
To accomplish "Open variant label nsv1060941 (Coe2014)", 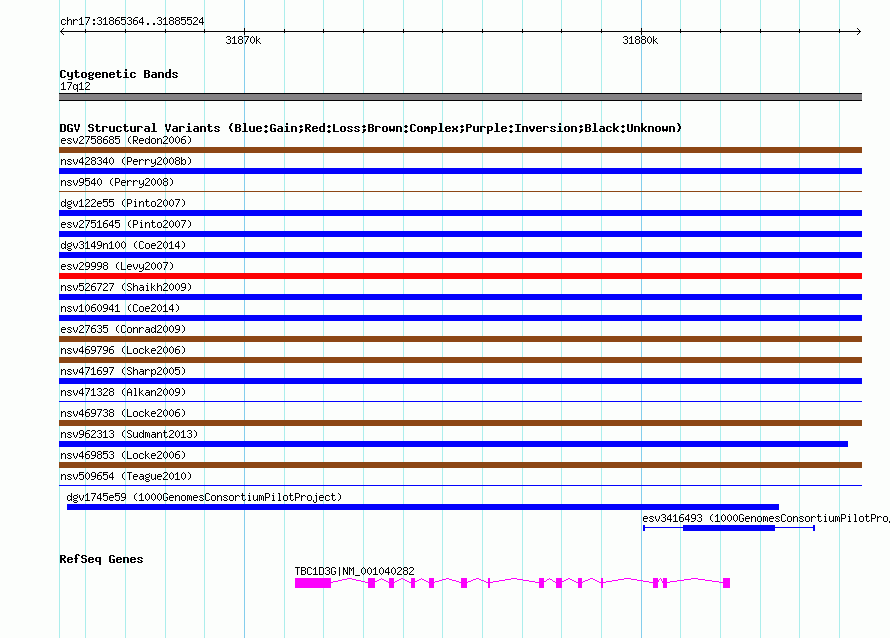I will 120,308.
